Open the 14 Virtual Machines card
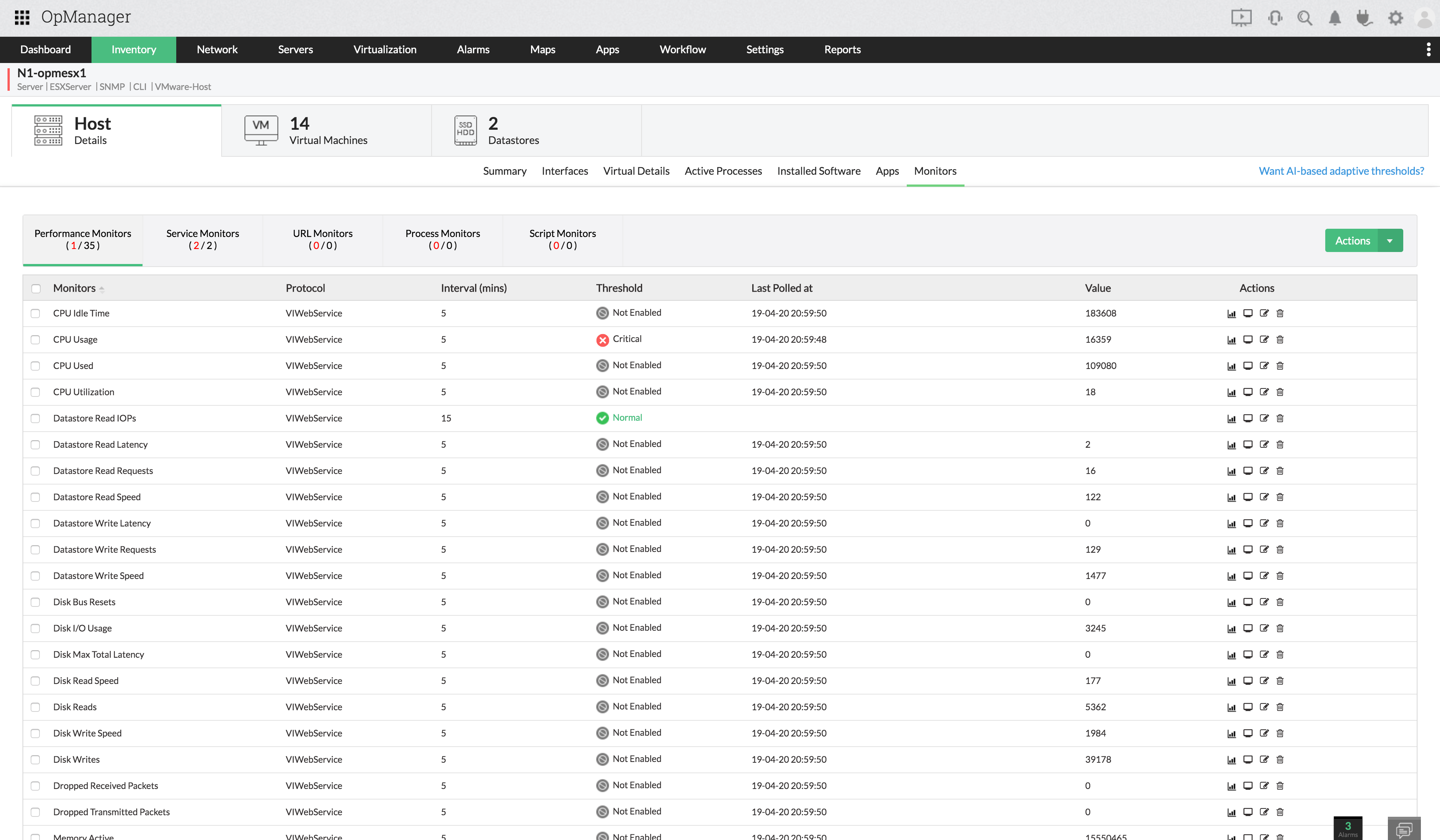Screen dimensions: 1440x840 pos(326,131)
